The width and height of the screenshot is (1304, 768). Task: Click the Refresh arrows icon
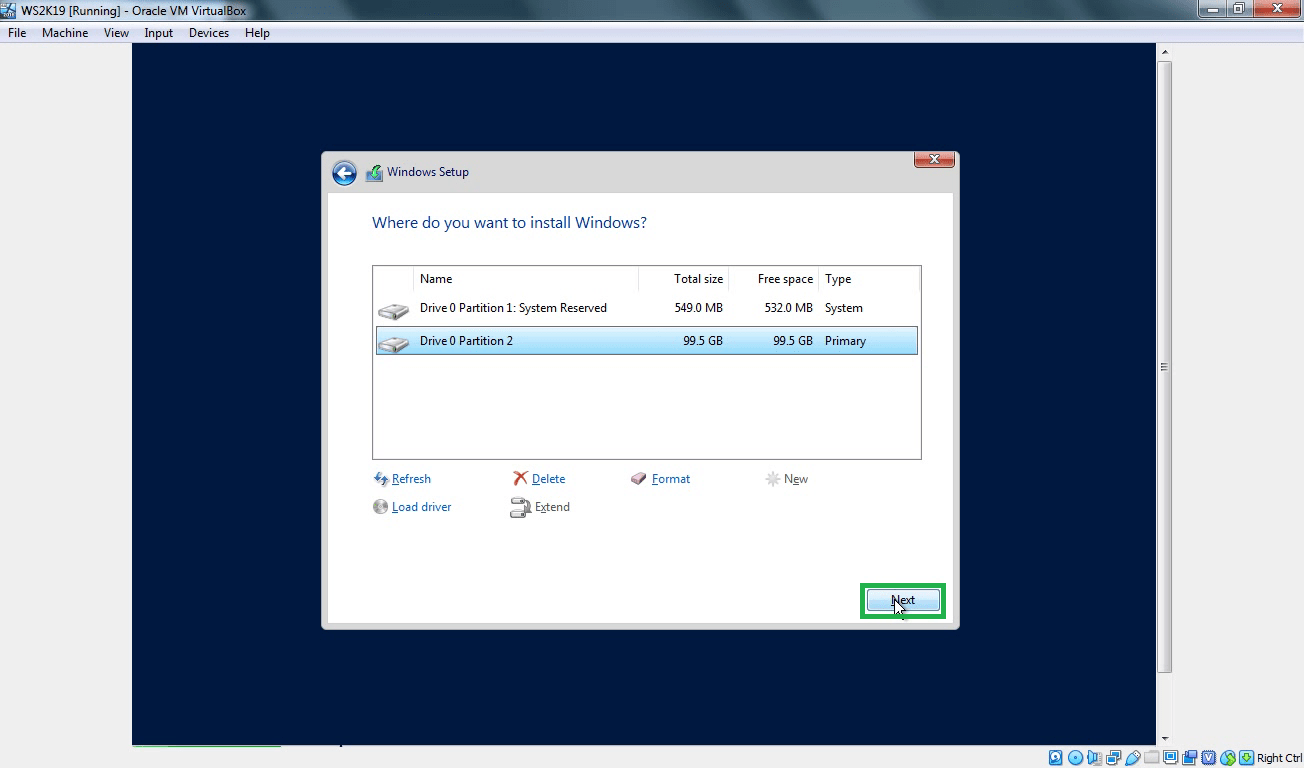click(380, 479)
